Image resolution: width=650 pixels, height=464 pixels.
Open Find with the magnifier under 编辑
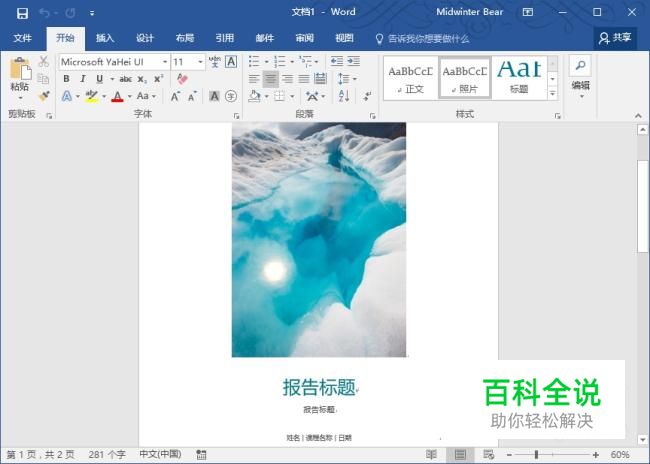[580, 66]
